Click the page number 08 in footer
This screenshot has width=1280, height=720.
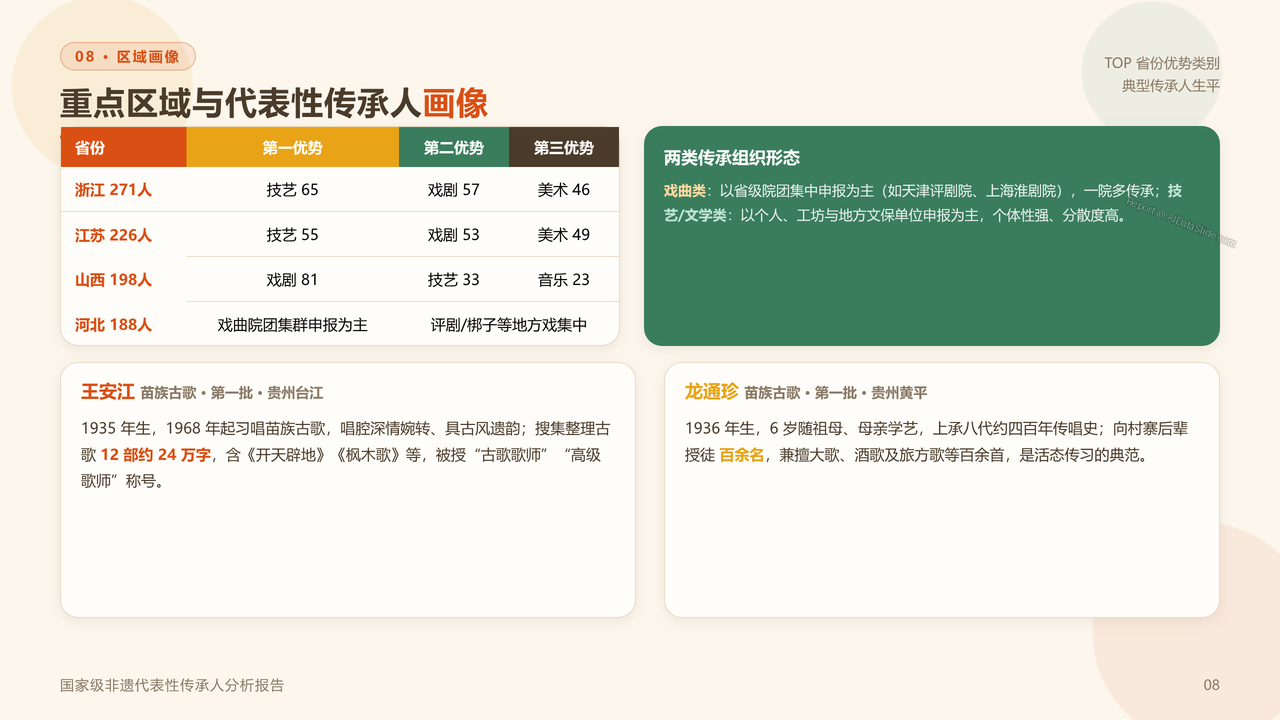1211,685
